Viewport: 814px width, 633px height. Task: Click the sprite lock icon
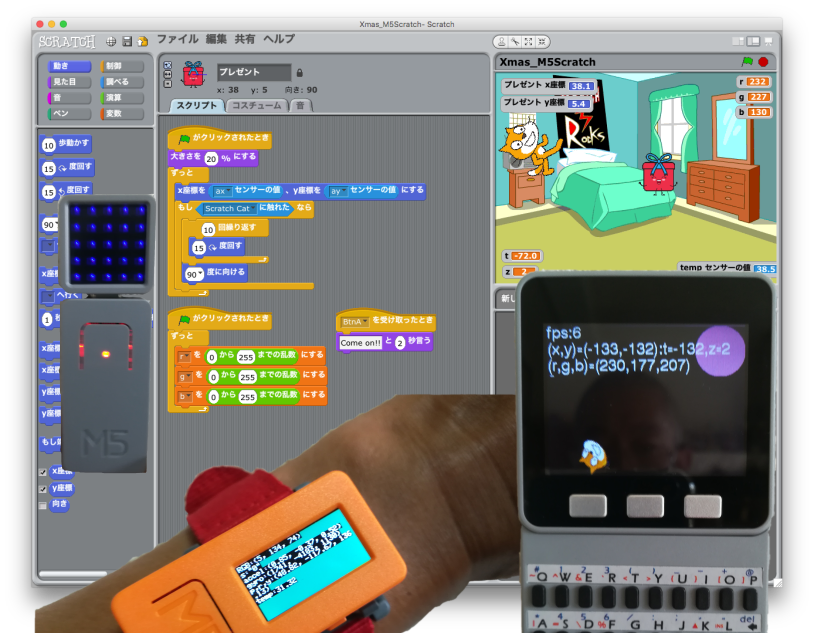[x=299, y=72]
